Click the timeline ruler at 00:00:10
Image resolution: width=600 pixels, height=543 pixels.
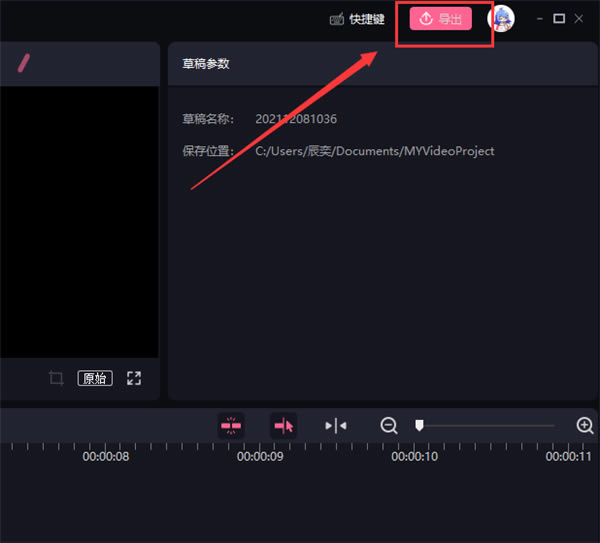[414, 456]
